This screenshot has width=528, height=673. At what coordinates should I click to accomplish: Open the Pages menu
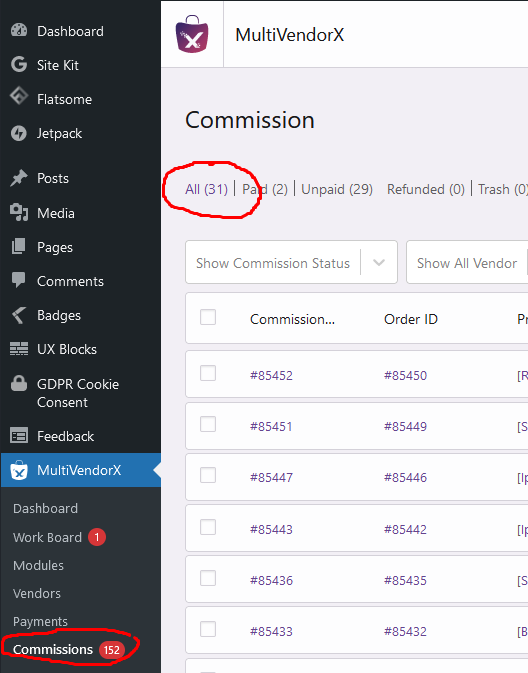pos(55,248)
